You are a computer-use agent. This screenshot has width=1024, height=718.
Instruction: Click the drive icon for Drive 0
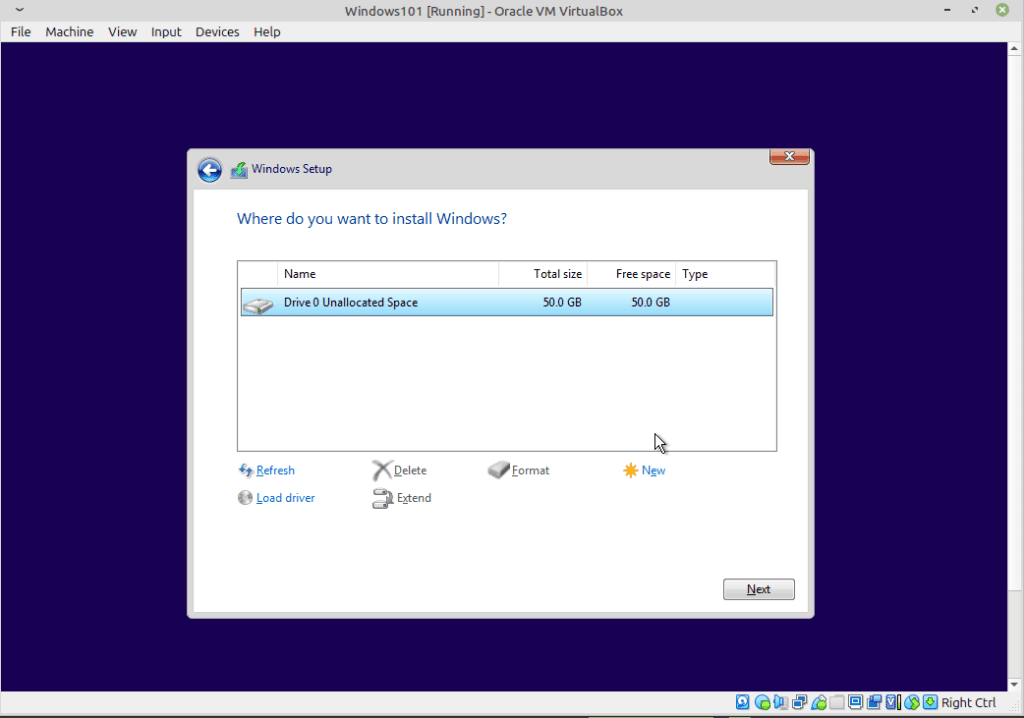point(259,304)
